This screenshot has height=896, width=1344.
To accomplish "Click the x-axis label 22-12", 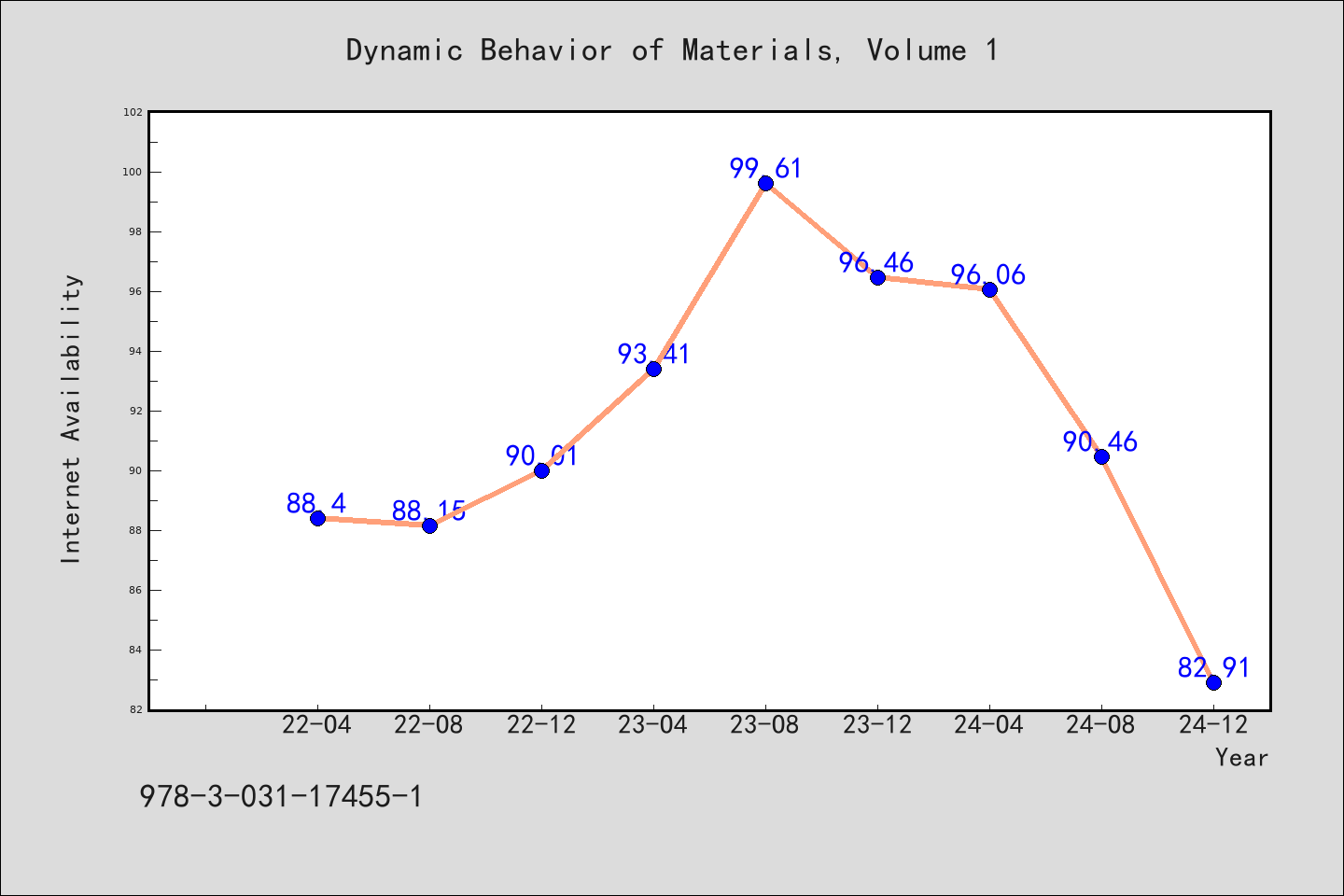I will [x=541, y=725].
